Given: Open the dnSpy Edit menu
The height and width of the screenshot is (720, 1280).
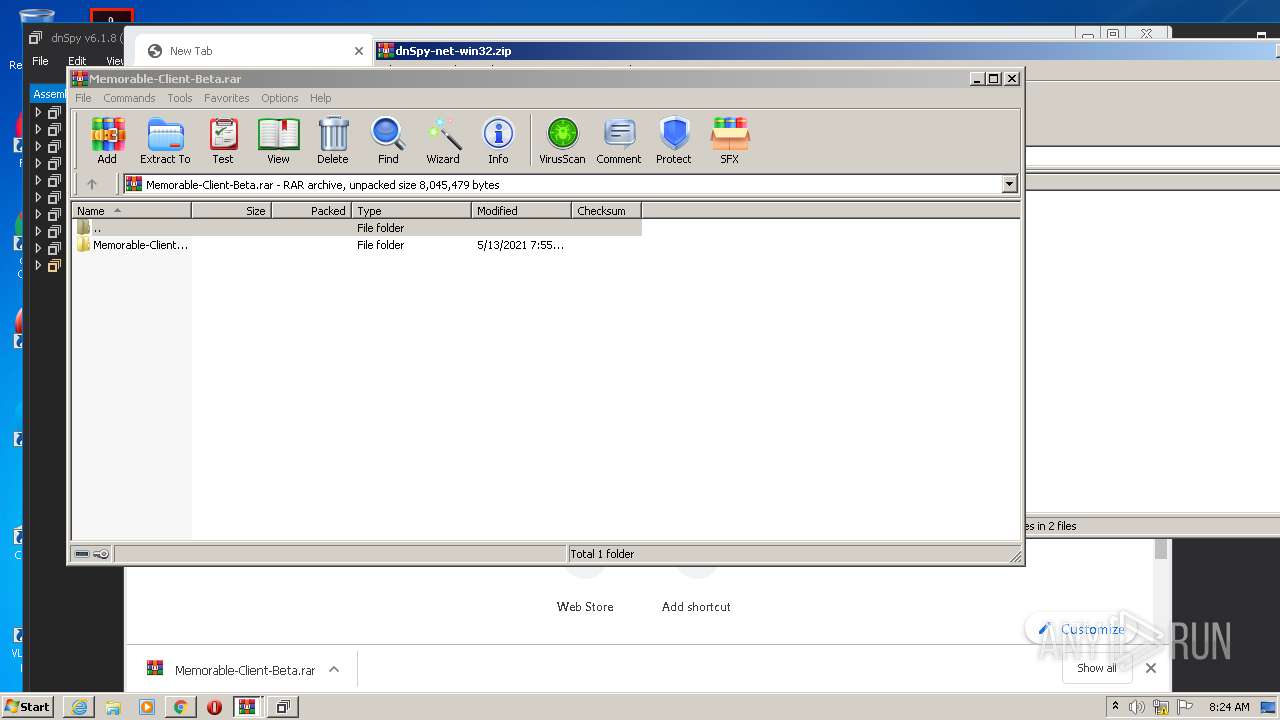Looking at the screenshot, I should [x=77, y=61].
